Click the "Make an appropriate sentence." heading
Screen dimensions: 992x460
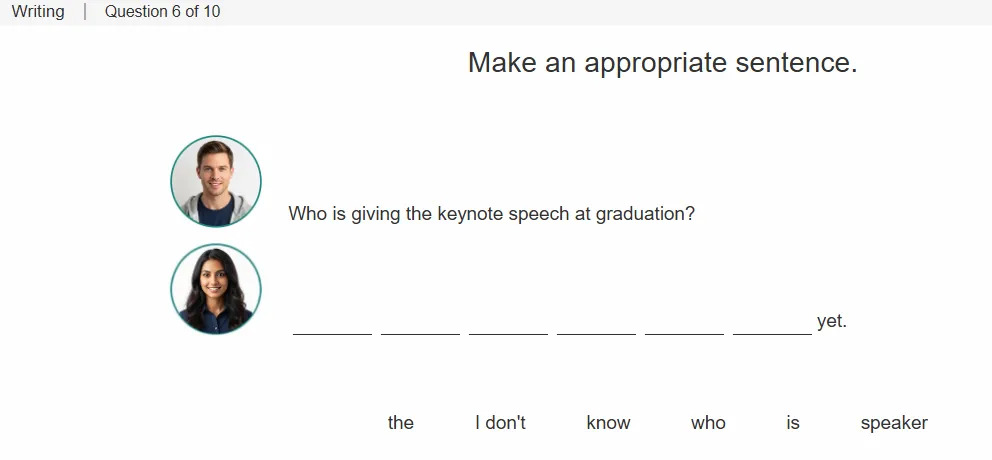[x=662, y=63]
